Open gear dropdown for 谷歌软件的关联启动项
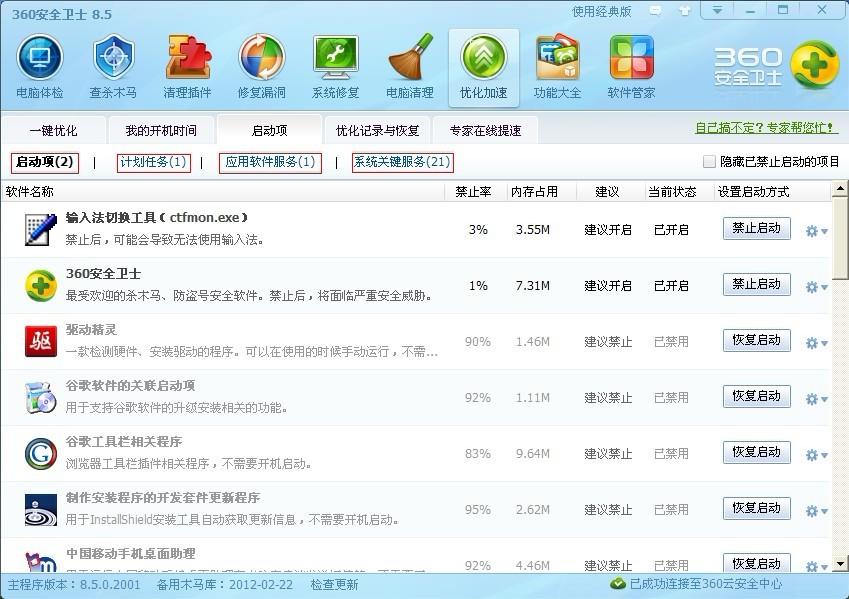Screen dimensions: 849x599 click(x=817, y=399)
